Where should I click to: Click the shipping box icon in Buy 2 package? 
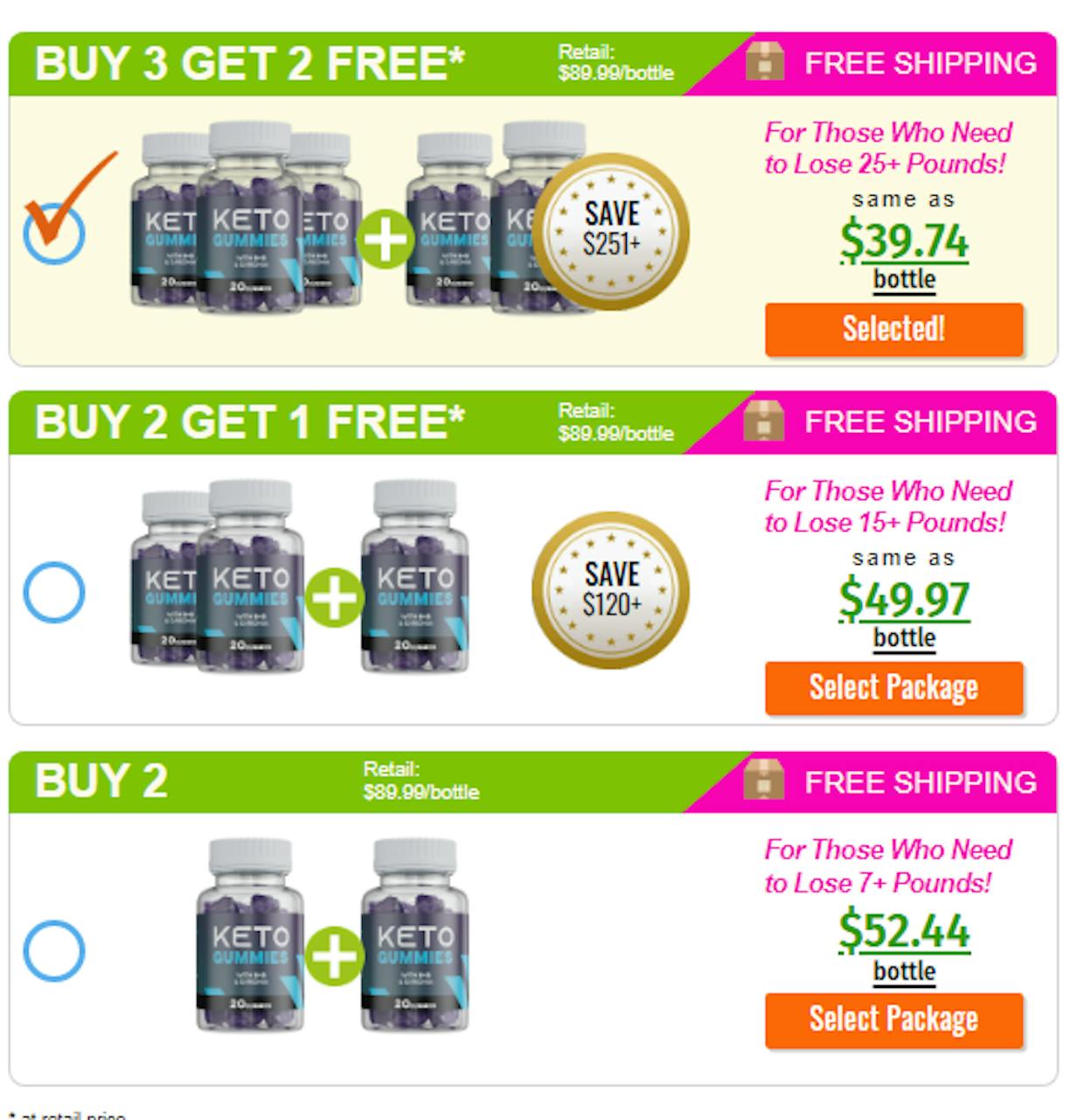tap(764, 781)
